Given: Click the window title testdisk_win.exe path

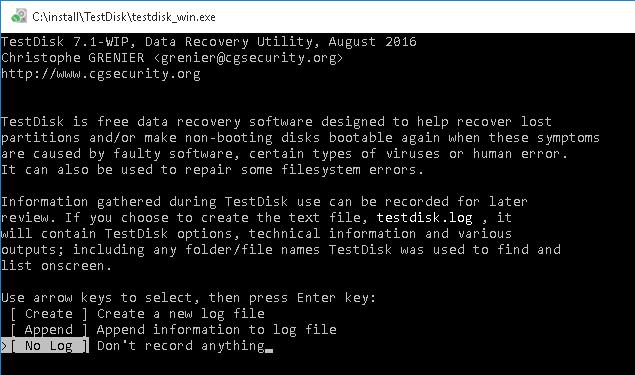Looking at the screenshot, I should click(124, 17).
